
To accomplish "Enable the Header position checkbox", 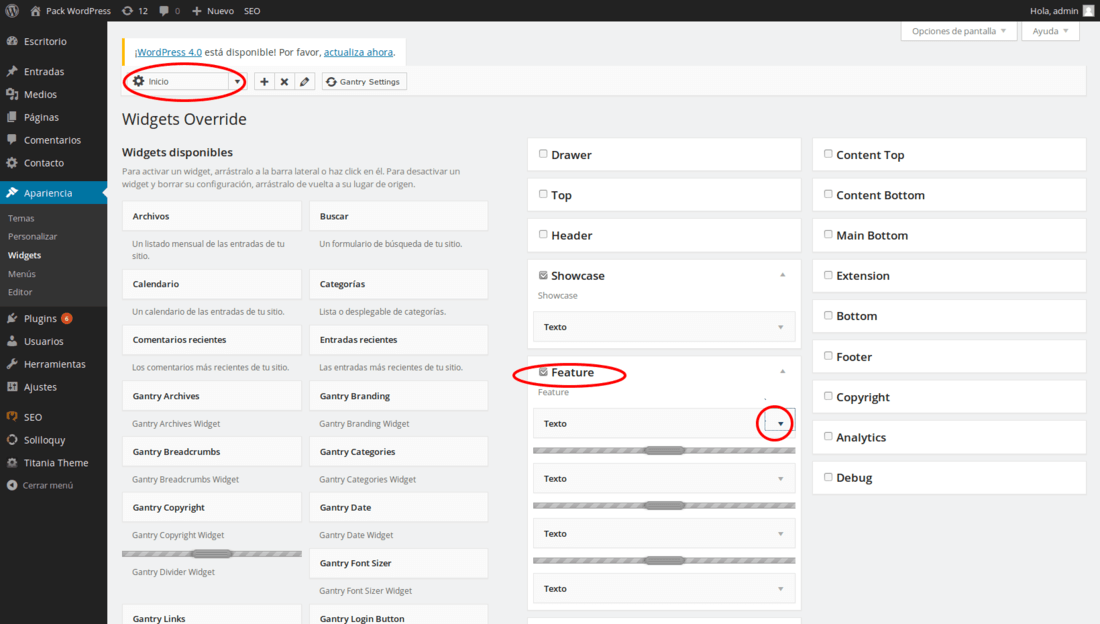I will tap(543, 234).
